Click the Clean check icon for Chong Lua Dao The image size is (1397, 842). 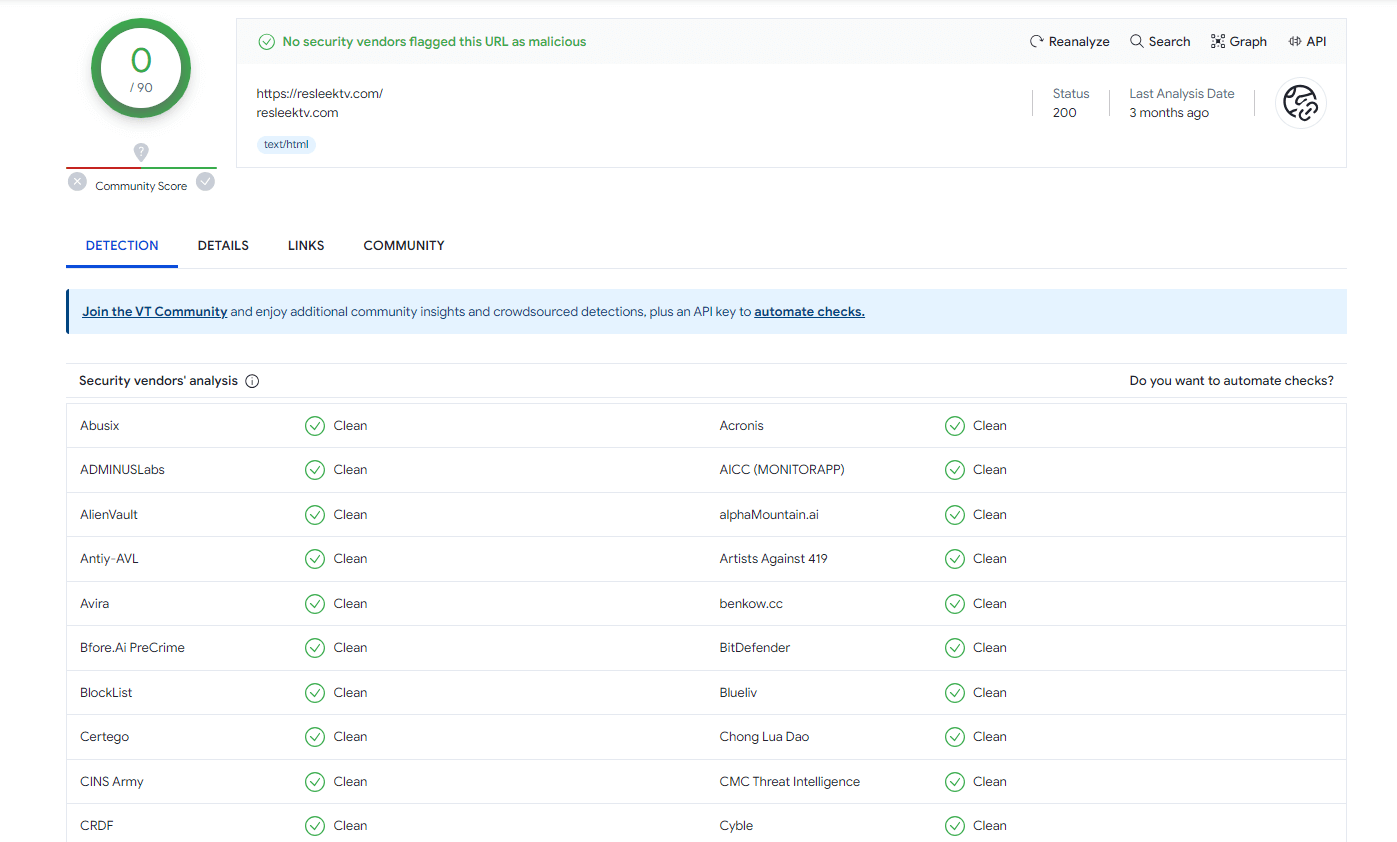pyautogui.click(x=955, y=737)
